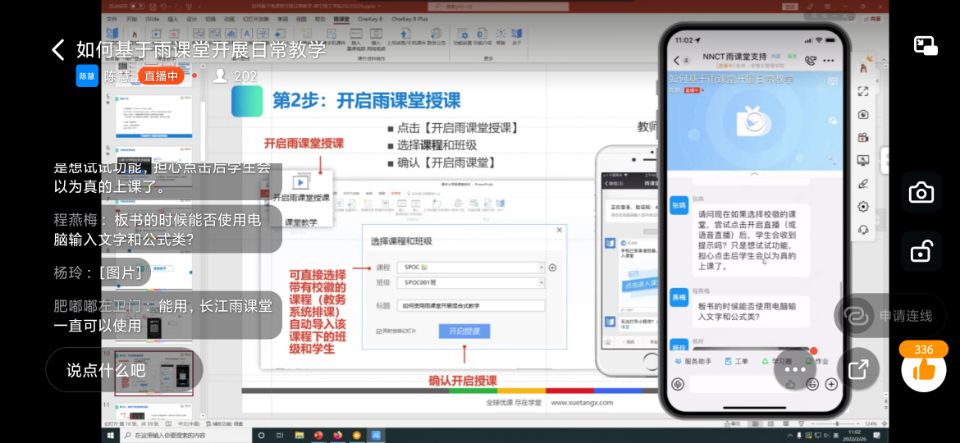Viewport: 960px width, 443px height.
Task: Click the 关于 ribbon icon
Action: tap(517, 37)
